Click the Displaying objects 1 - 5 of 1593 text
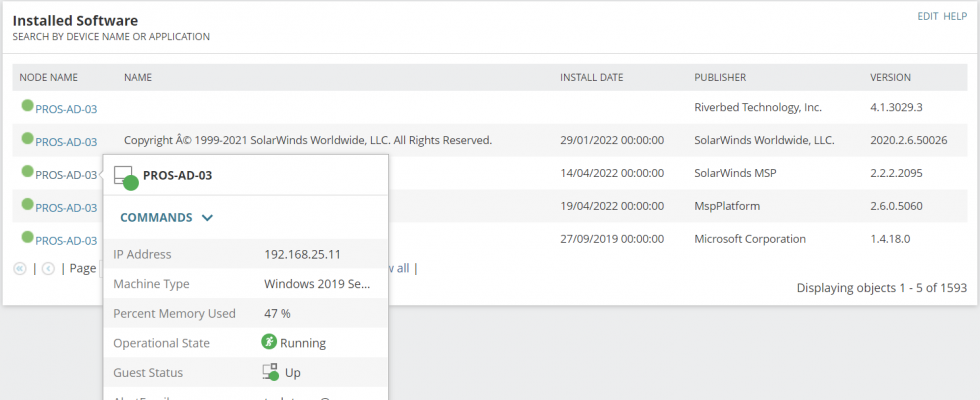 click(882, 288)
